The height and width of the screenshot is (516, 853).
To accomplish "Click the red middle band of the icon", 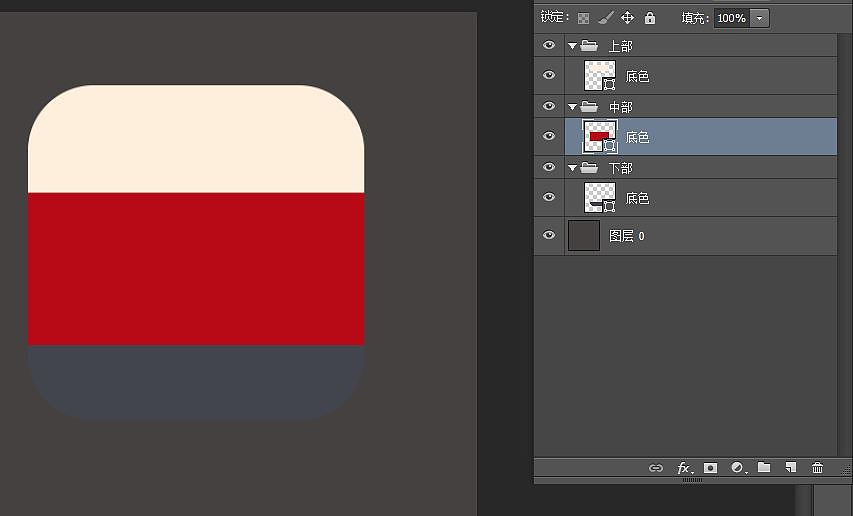I will [196, 269].
